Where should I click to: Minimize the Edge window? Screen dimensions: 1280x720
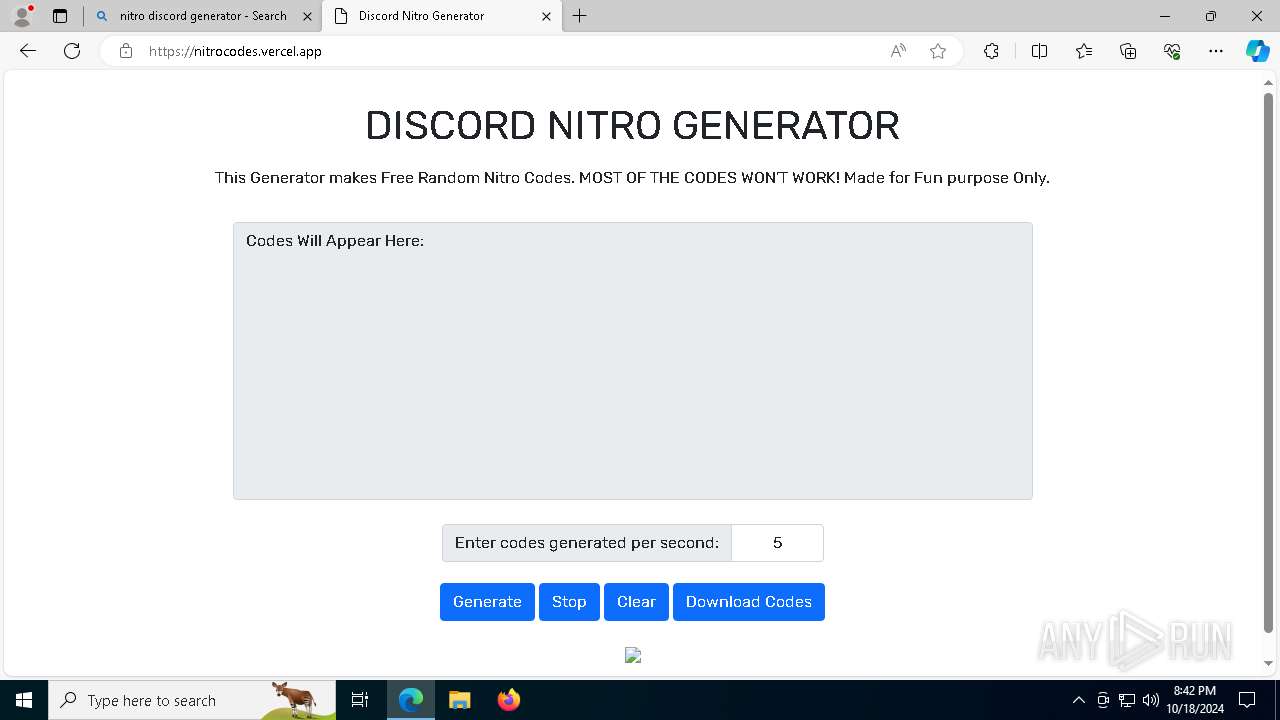click(x=1165, y=16)
